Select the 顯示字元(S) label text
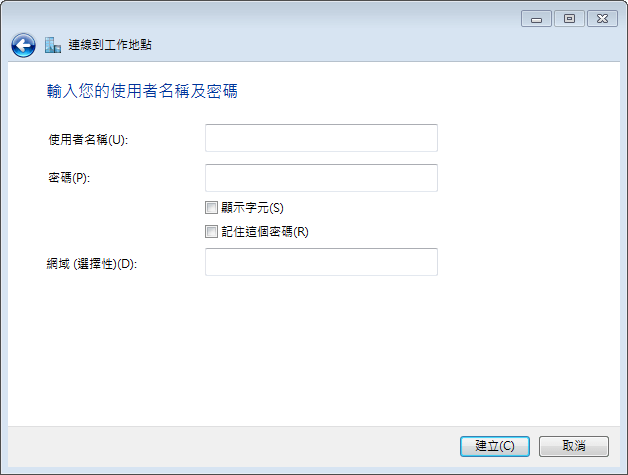This screenshot has width=628, height=475. tap(252, 207)
